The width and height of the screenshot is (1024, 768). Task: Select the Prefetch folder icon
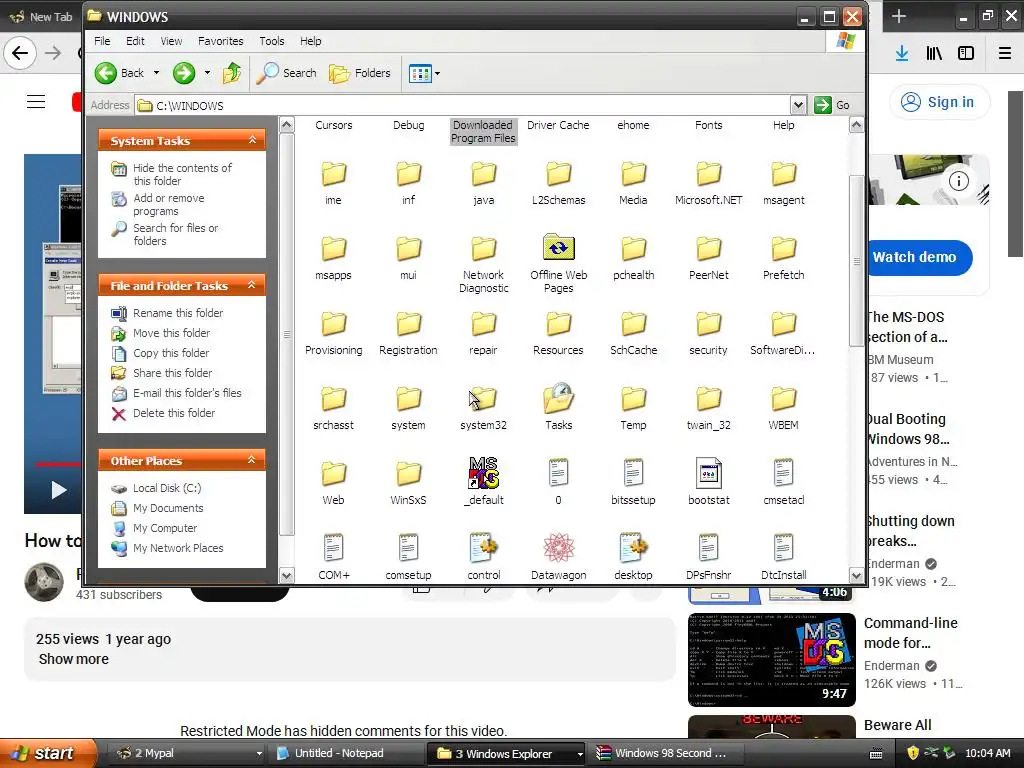pos(784,248)
